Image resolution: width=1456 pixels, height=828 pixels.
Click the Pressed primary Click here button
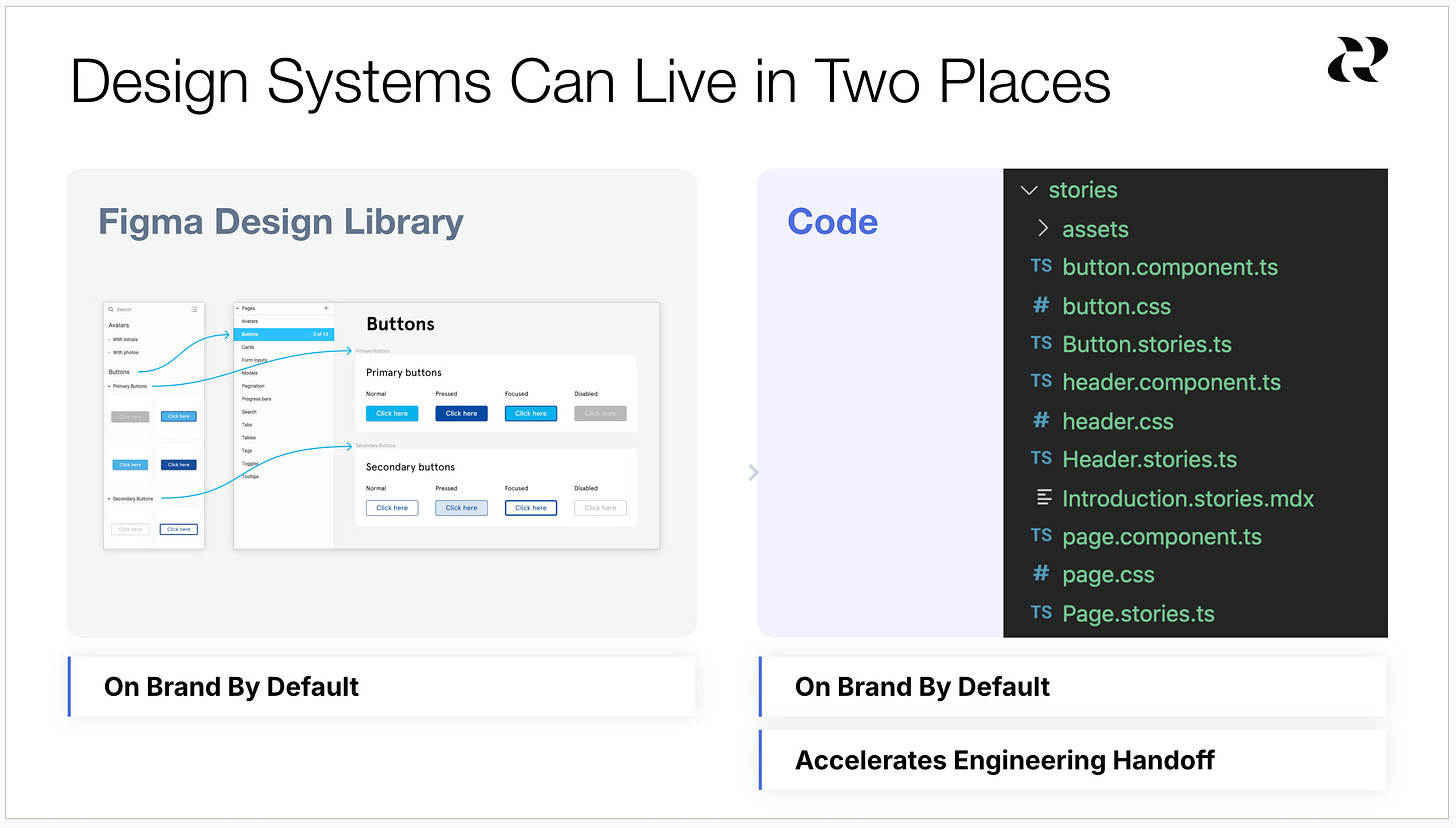point(461,413)
